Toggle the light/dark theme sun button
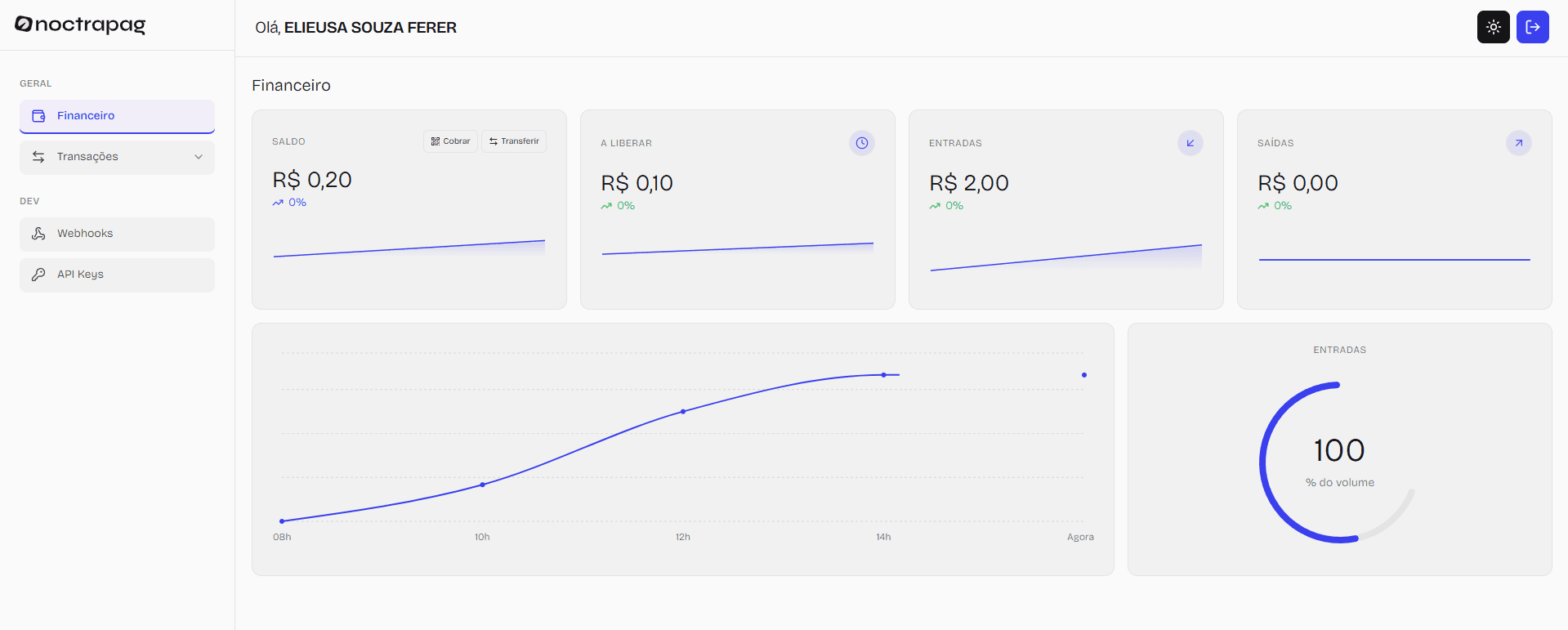The image size is (1568, 630). 1493,27
